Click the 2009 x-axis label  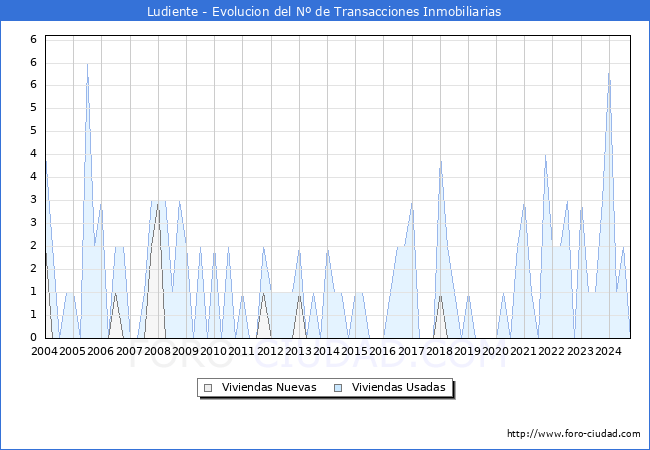point(185,351)
